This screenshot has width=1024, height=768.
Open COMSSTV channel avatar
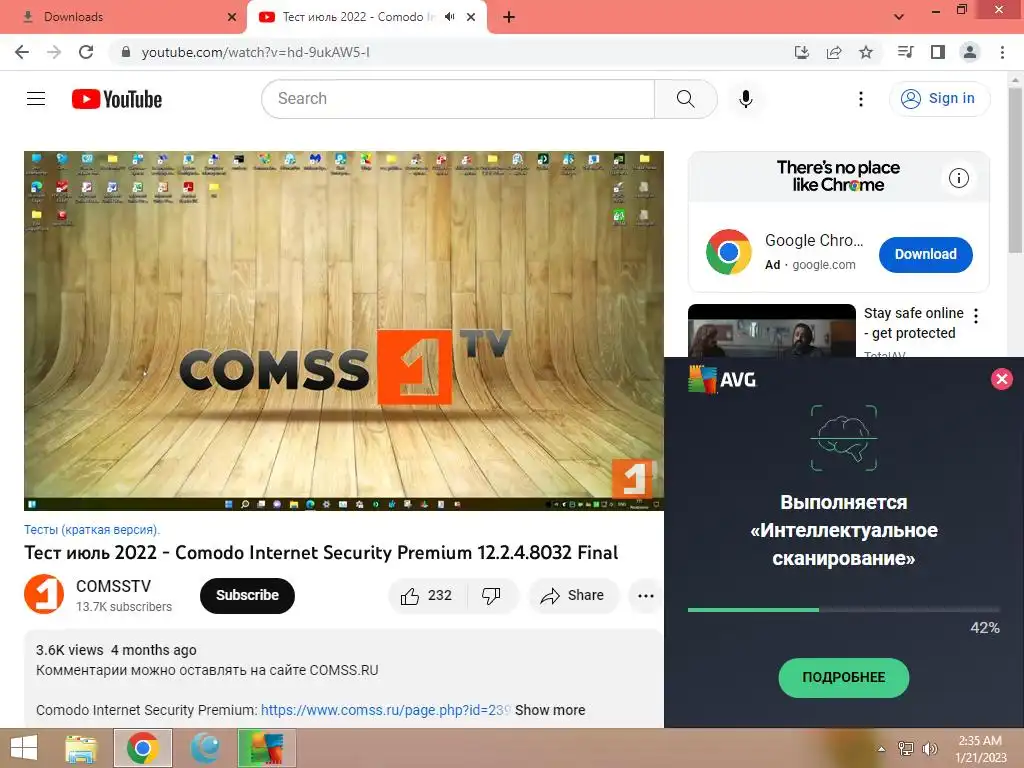coord(44,594)
